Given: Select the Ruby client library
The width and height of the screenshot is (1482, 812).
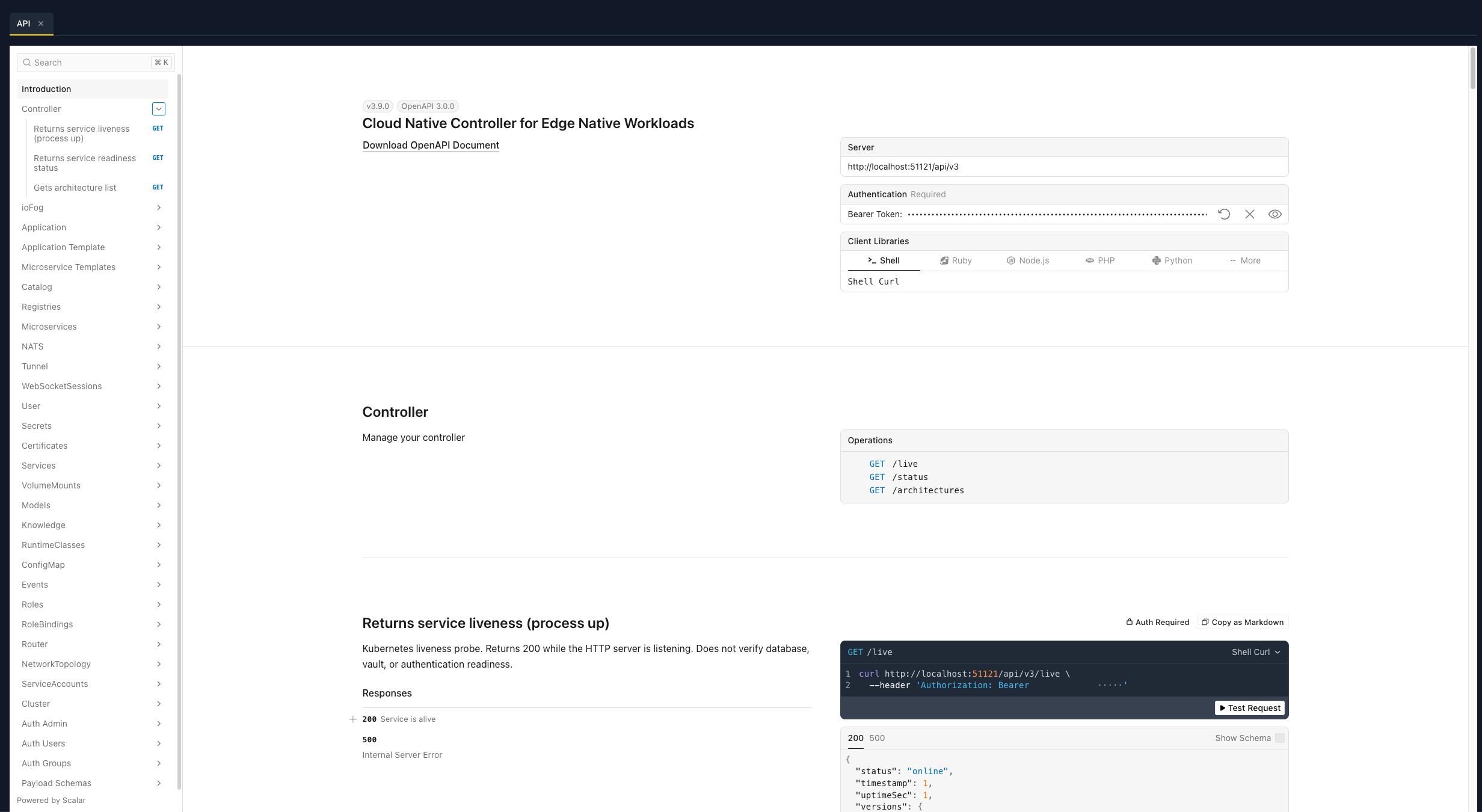Looking at the screenshot, I should [956, 260].
